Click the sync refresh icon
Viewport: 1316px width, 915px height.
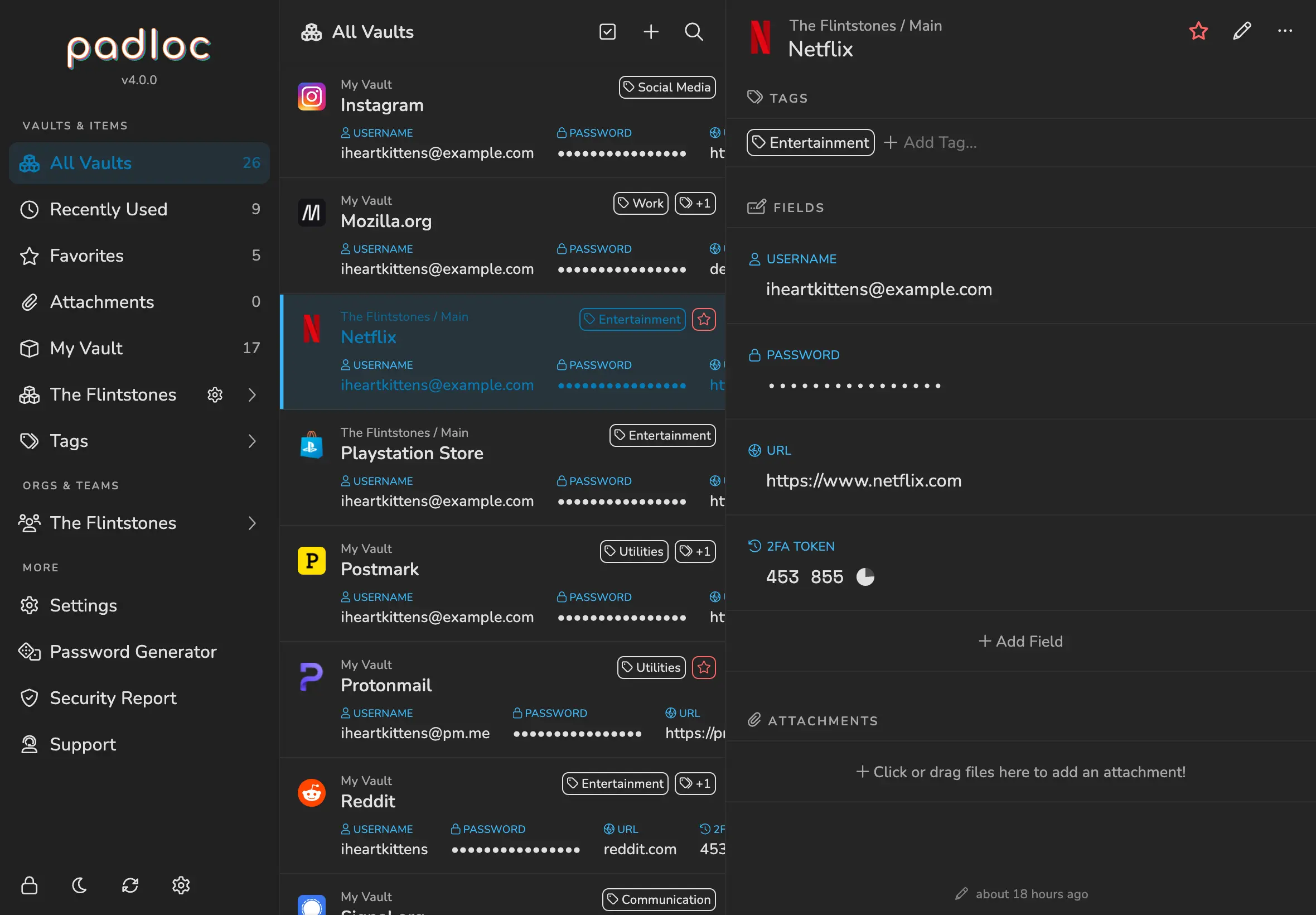[x=130, y=885]
